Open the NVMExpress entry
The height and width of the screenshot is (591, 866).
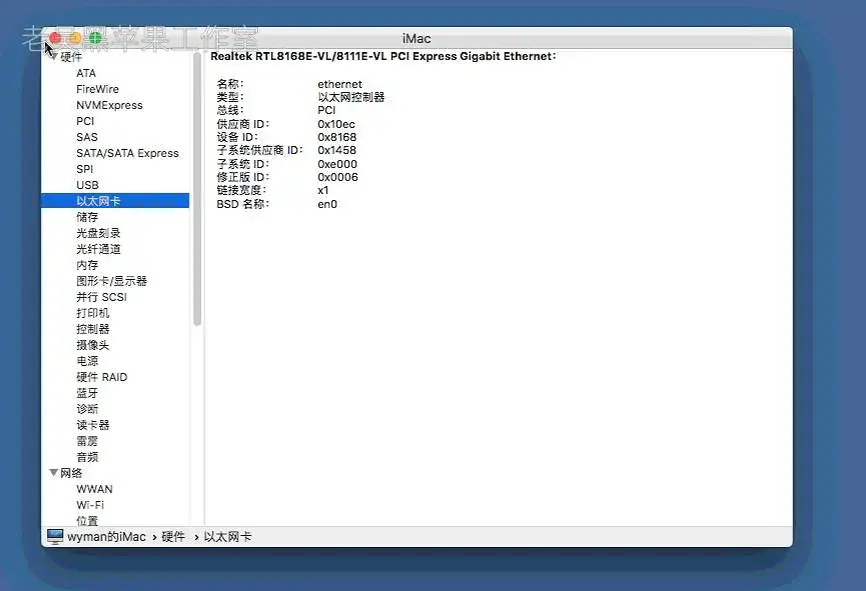pos(109,105)
